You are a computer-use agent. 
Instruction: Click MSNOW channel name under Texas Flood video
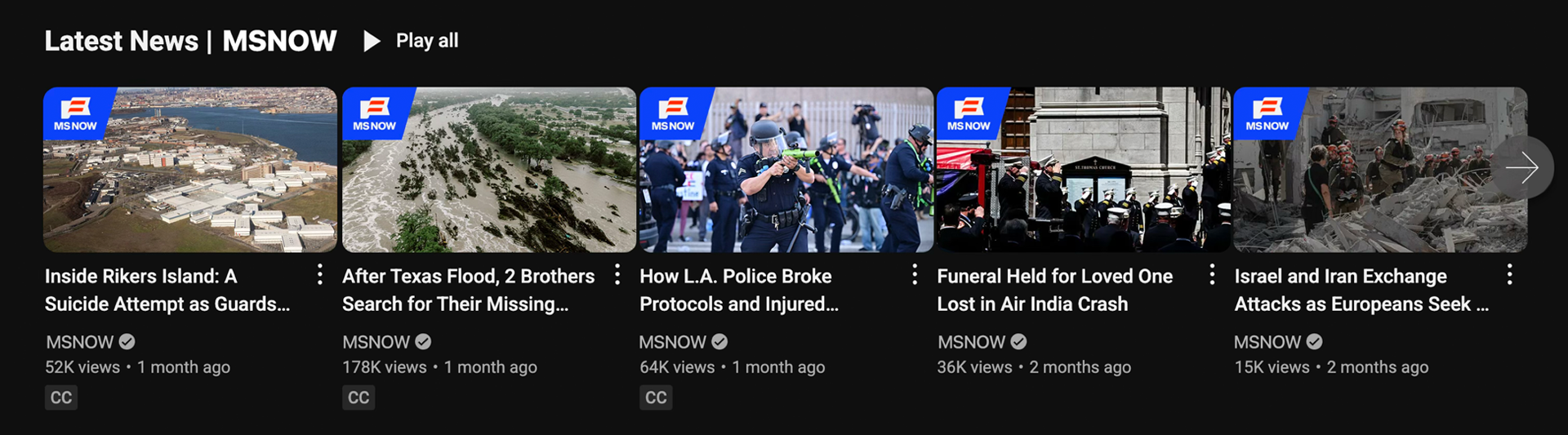tap(376, 342)
